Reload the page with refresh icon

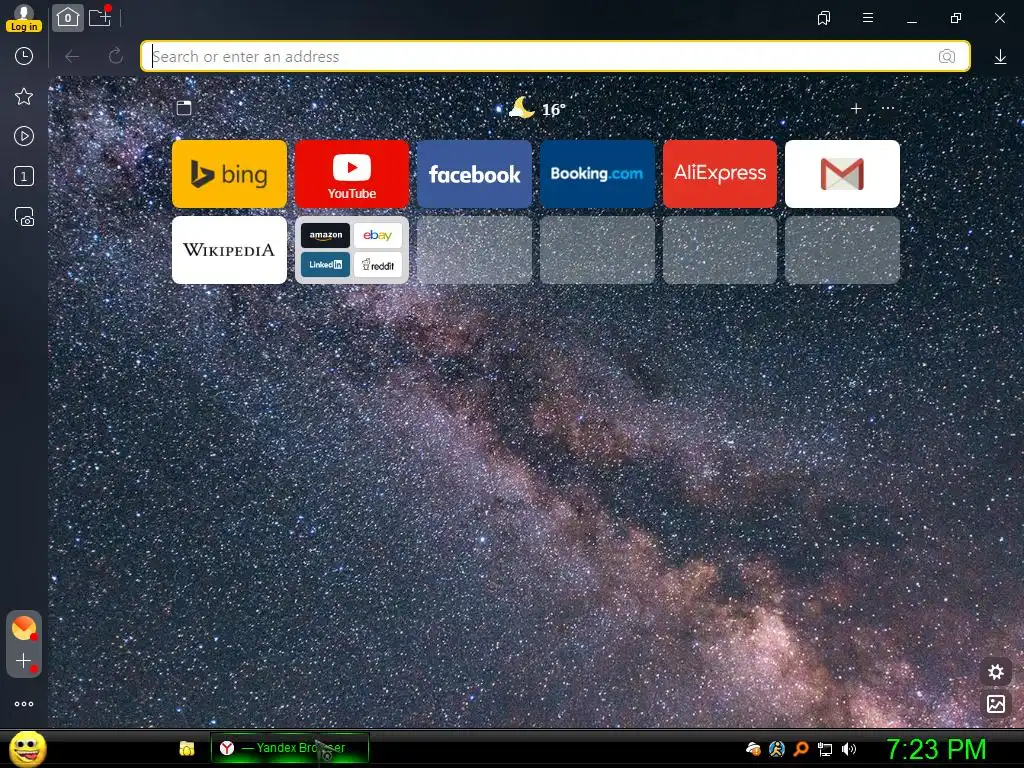(x=116, y=56)
